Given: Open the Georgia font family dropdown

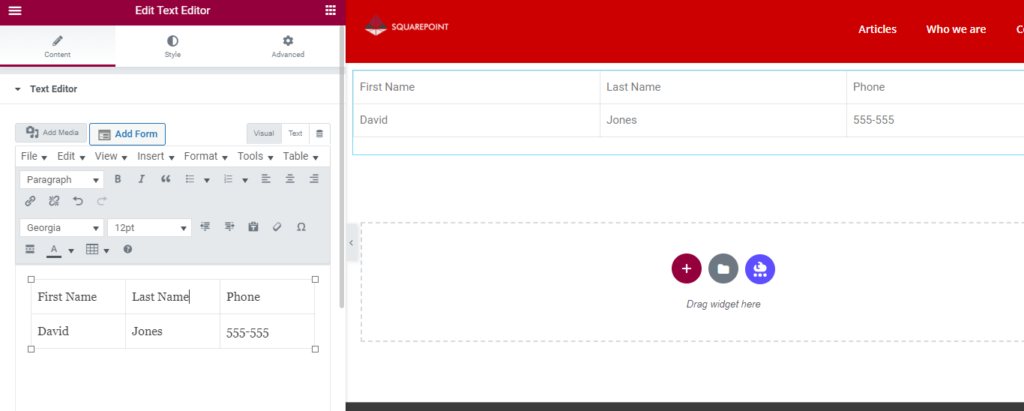Looking at the screenshot, I should click(61, 228).
